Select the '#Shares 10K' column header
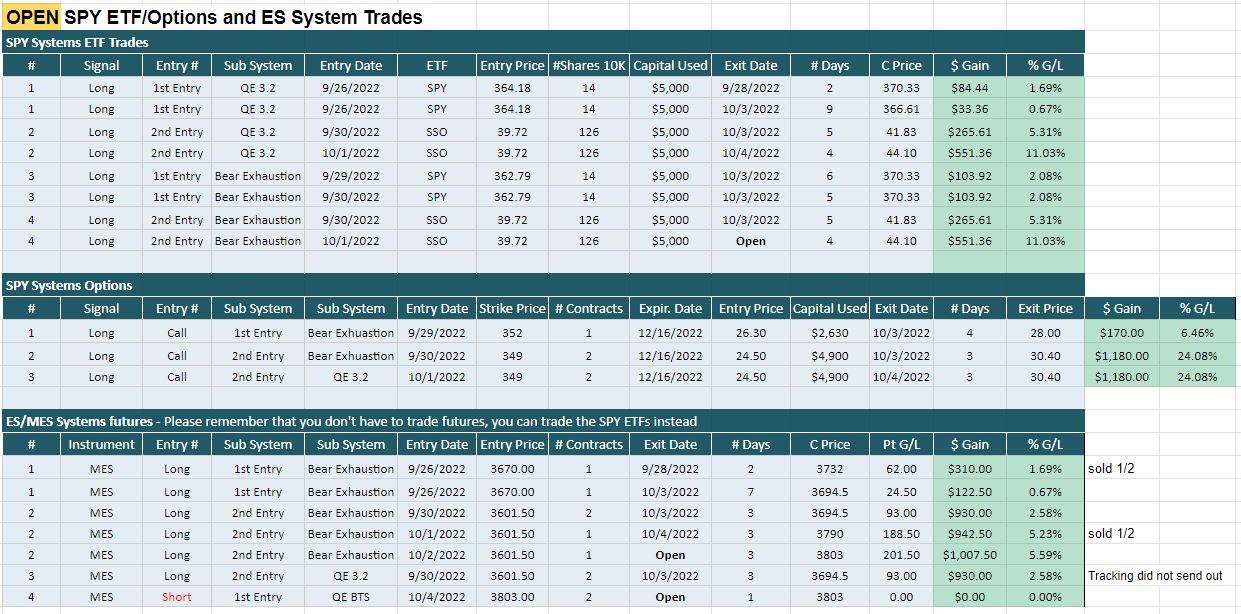Screen dimensions: 1241x614 pyautogui.click(x=589, y=65)
